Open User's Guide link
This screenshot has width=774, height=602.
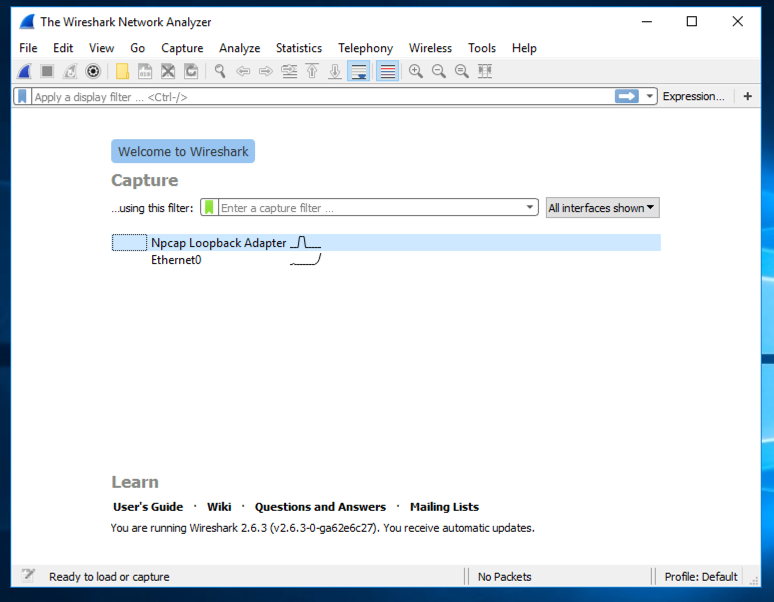pyautogui.click(x=148, y=507)
